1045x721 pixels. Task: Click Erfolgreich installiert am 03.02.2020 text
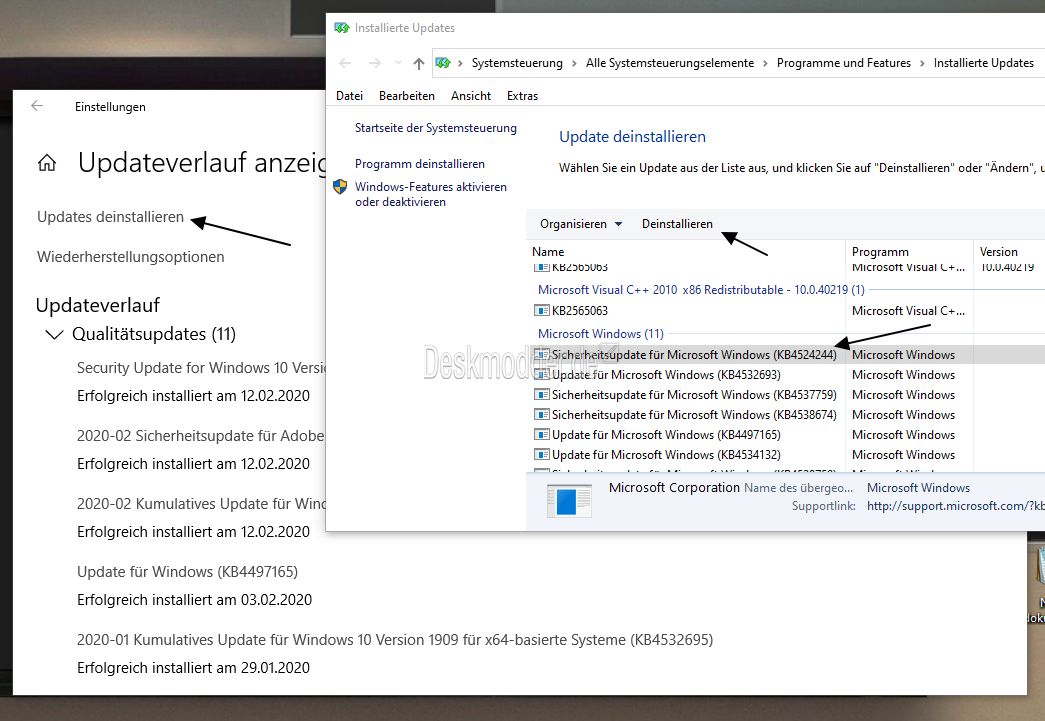click(194, 600)
